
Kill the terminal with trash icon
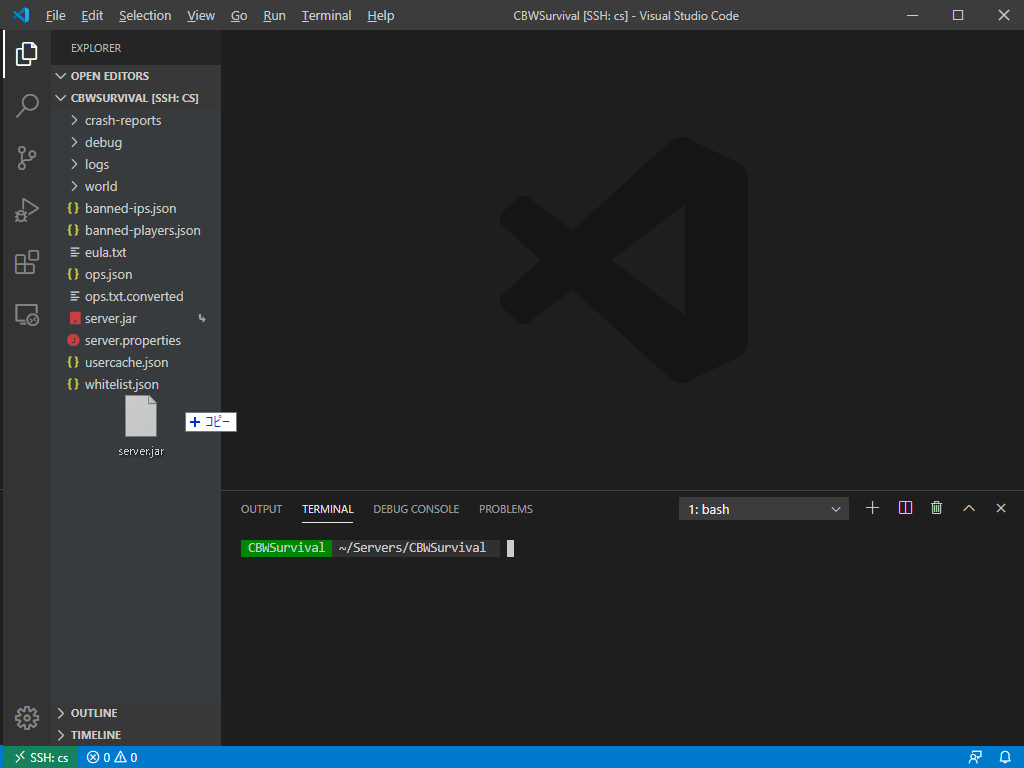936,508
